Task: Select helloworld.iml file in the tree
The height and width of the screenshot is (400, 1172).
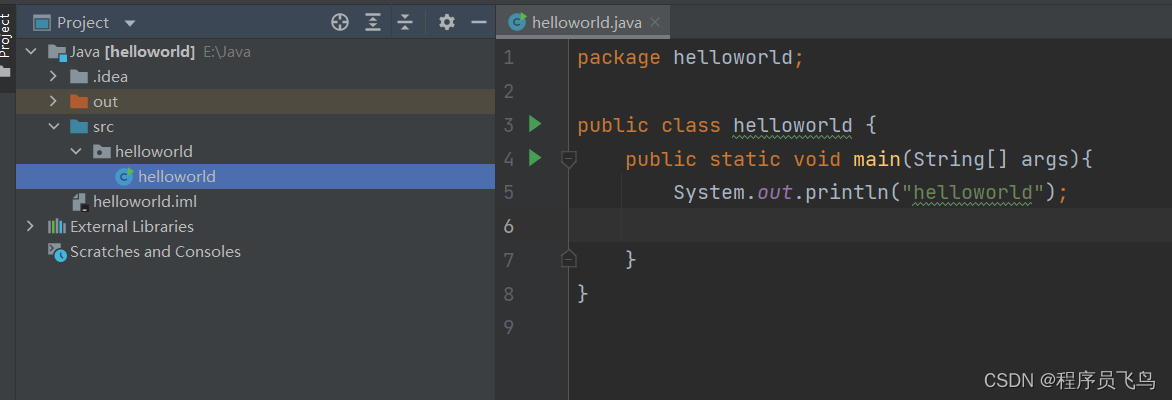Action: [144, 202]
